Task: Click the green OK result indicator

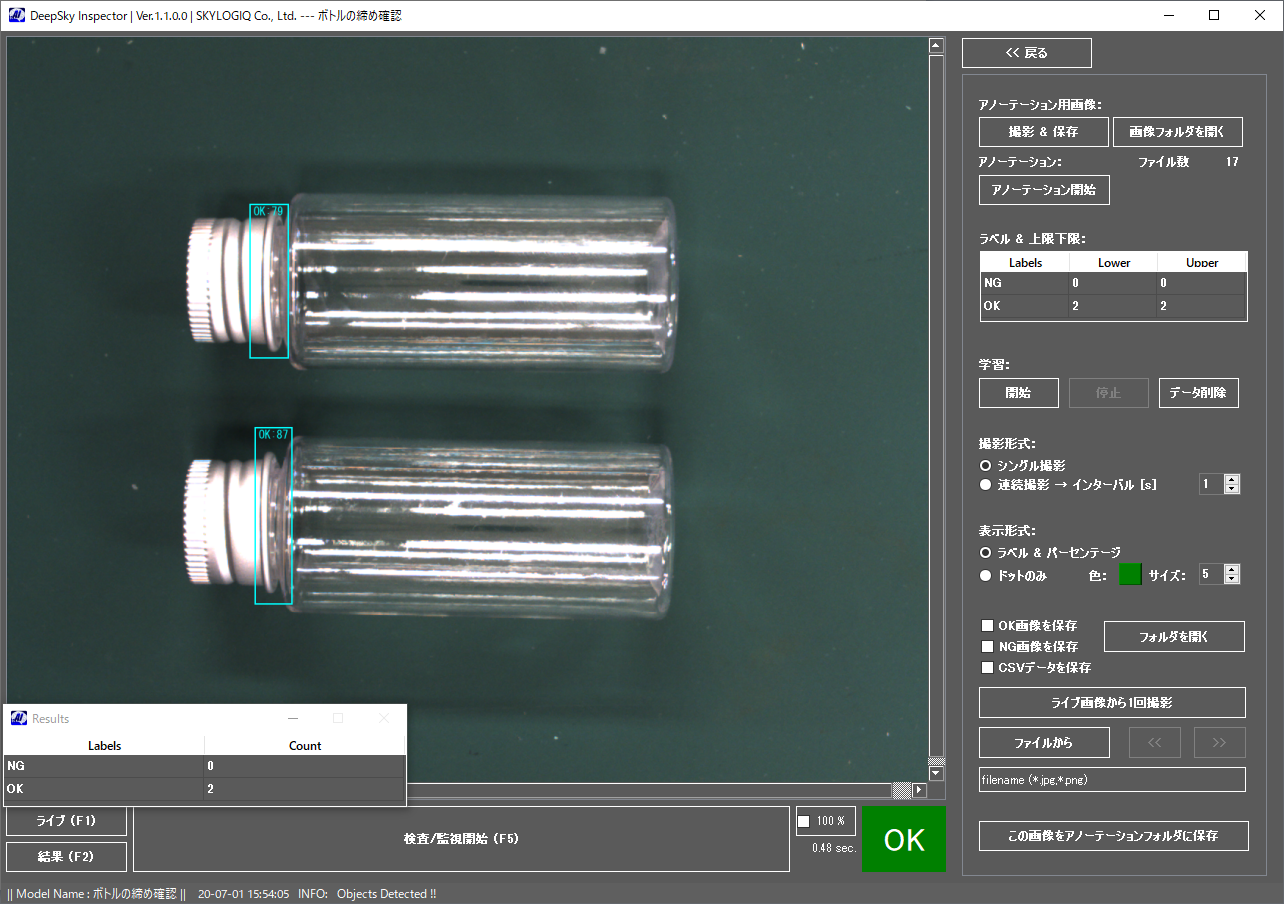Action: 904,839
